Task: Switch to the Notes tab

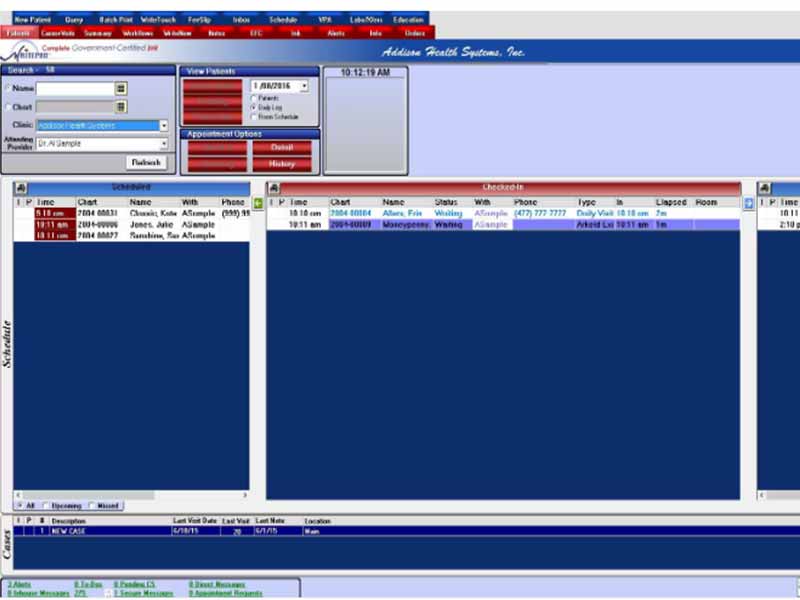Action: pos(215,32)
